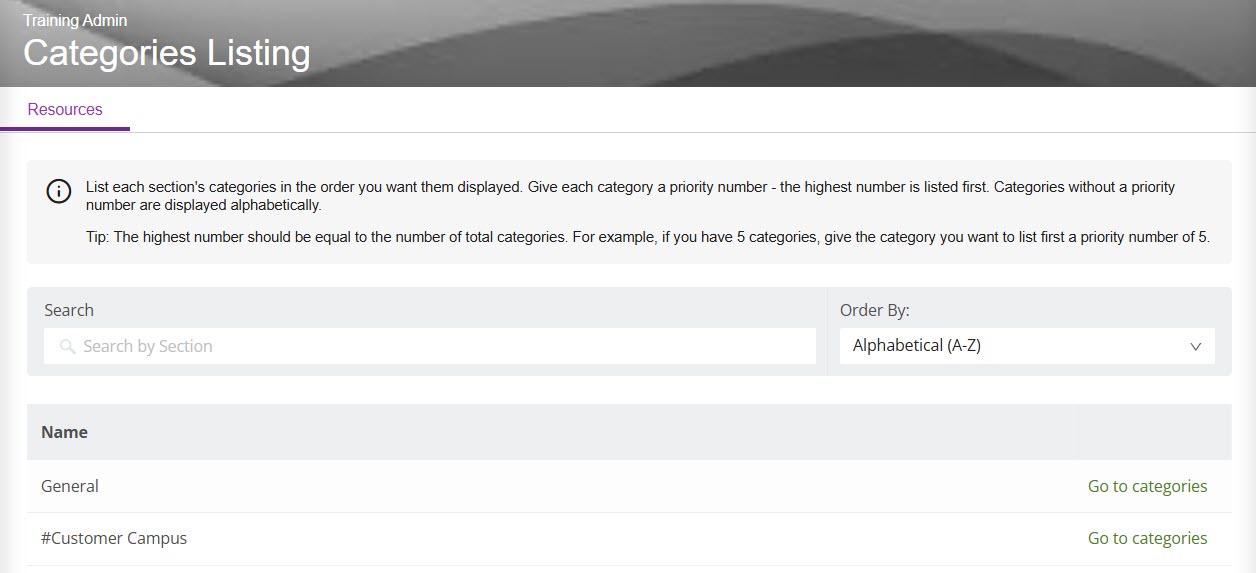Screen dimensions: 1256x573
Task: Click the empty column header beside Name
Action: 1153,432
